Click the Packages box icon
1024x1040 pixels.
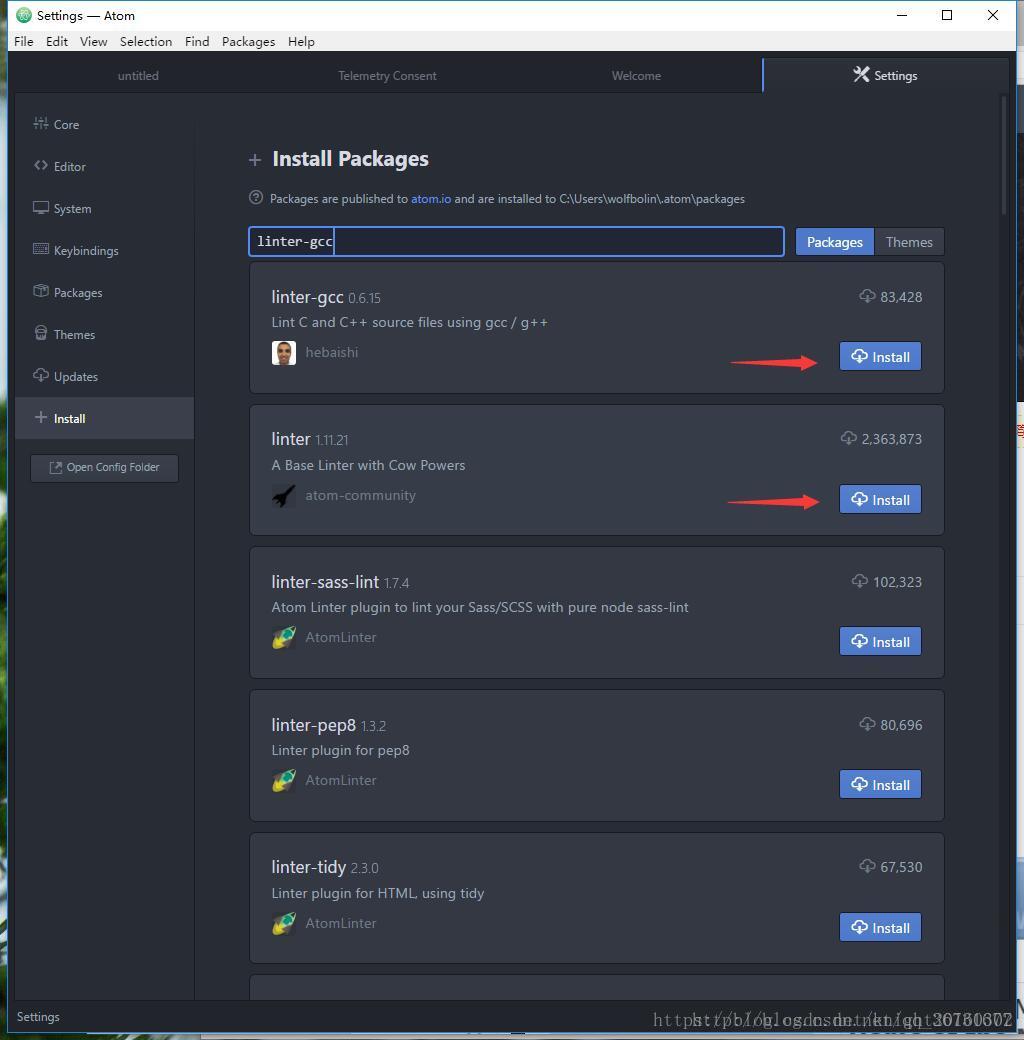click(41, 291)
